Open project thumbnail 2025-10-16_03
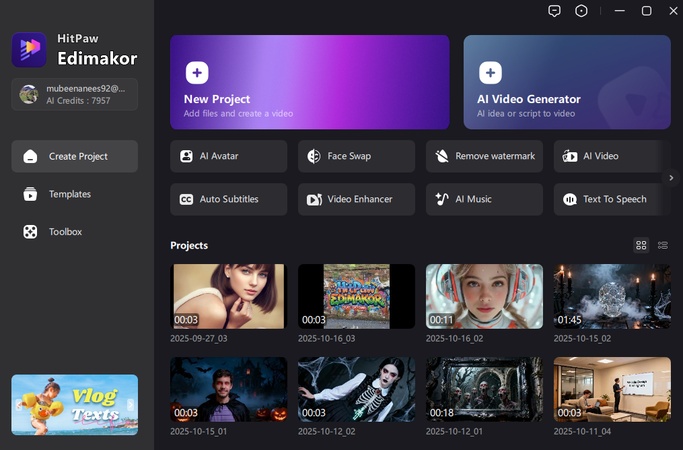The height and width of the screenshot is (450, 683). coord(356,296)
